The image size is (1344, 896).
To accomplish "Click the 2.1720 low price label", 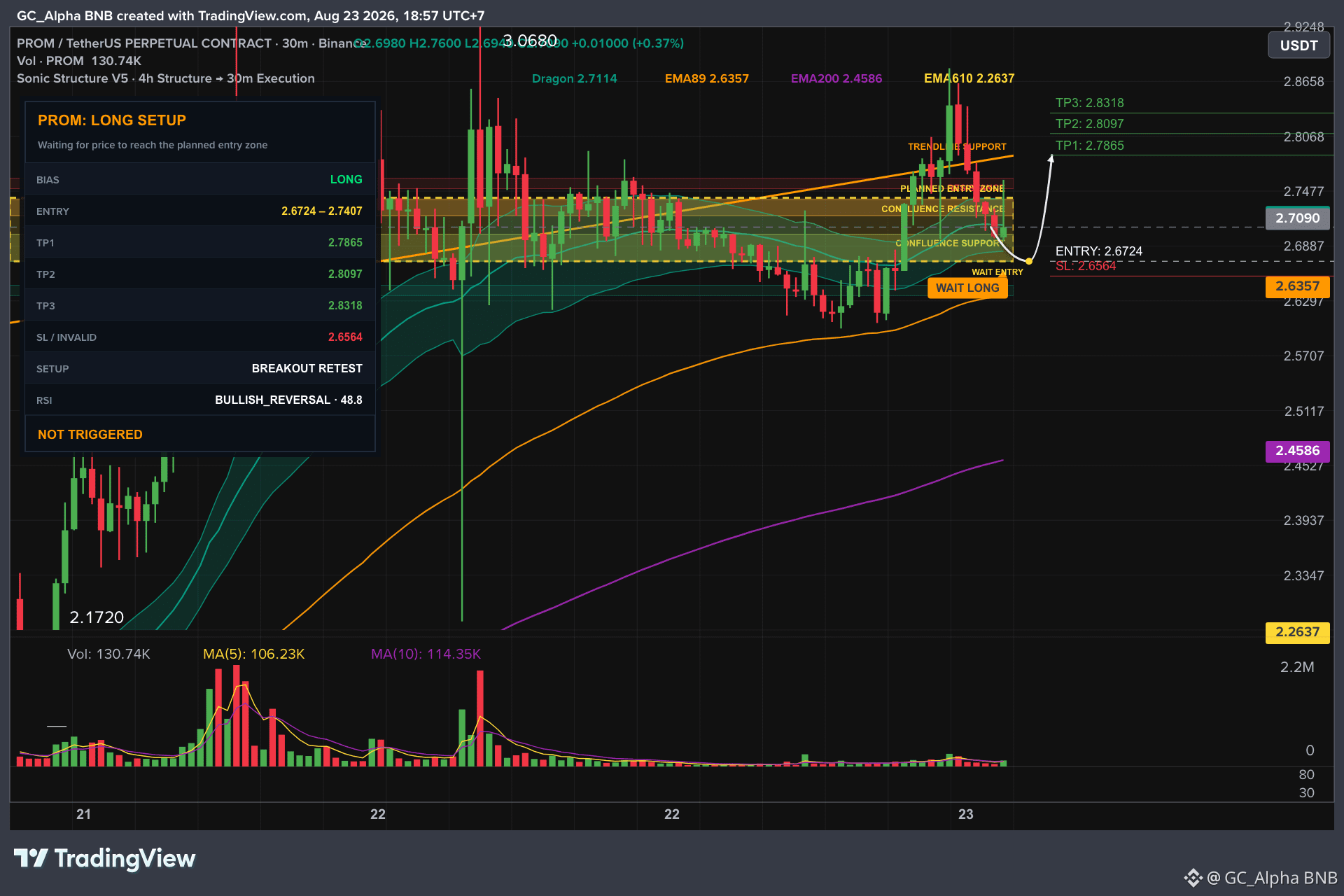I will (97, 617).
